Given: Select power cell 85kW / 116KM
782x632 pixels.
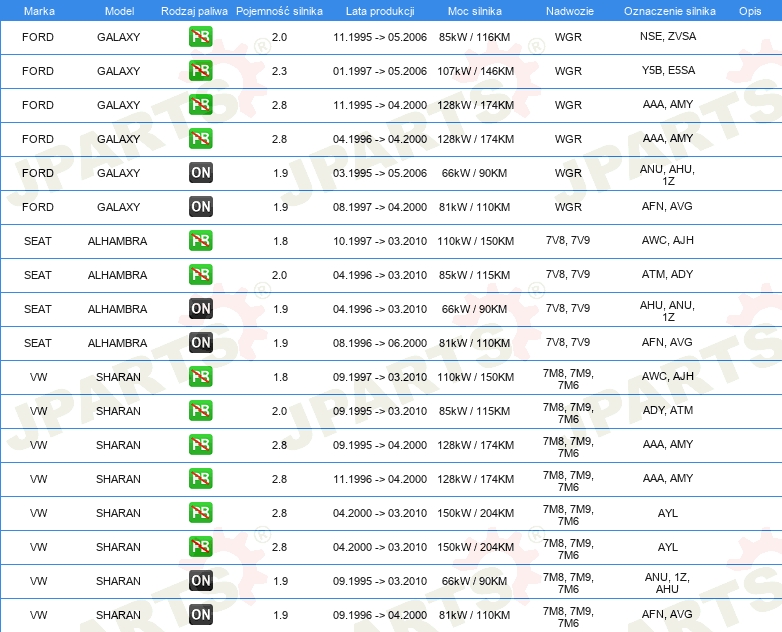Looking at the screenshot, I should tap(474, 37).
